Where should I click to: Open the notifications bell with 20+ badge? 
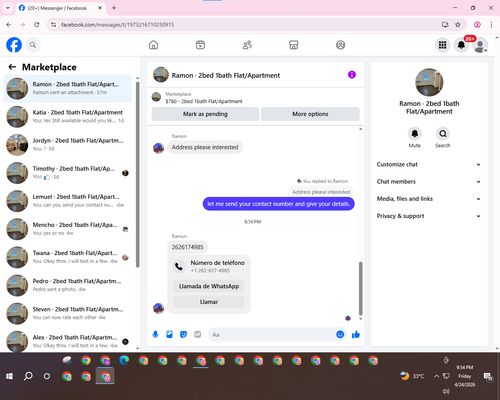[462, 45]
